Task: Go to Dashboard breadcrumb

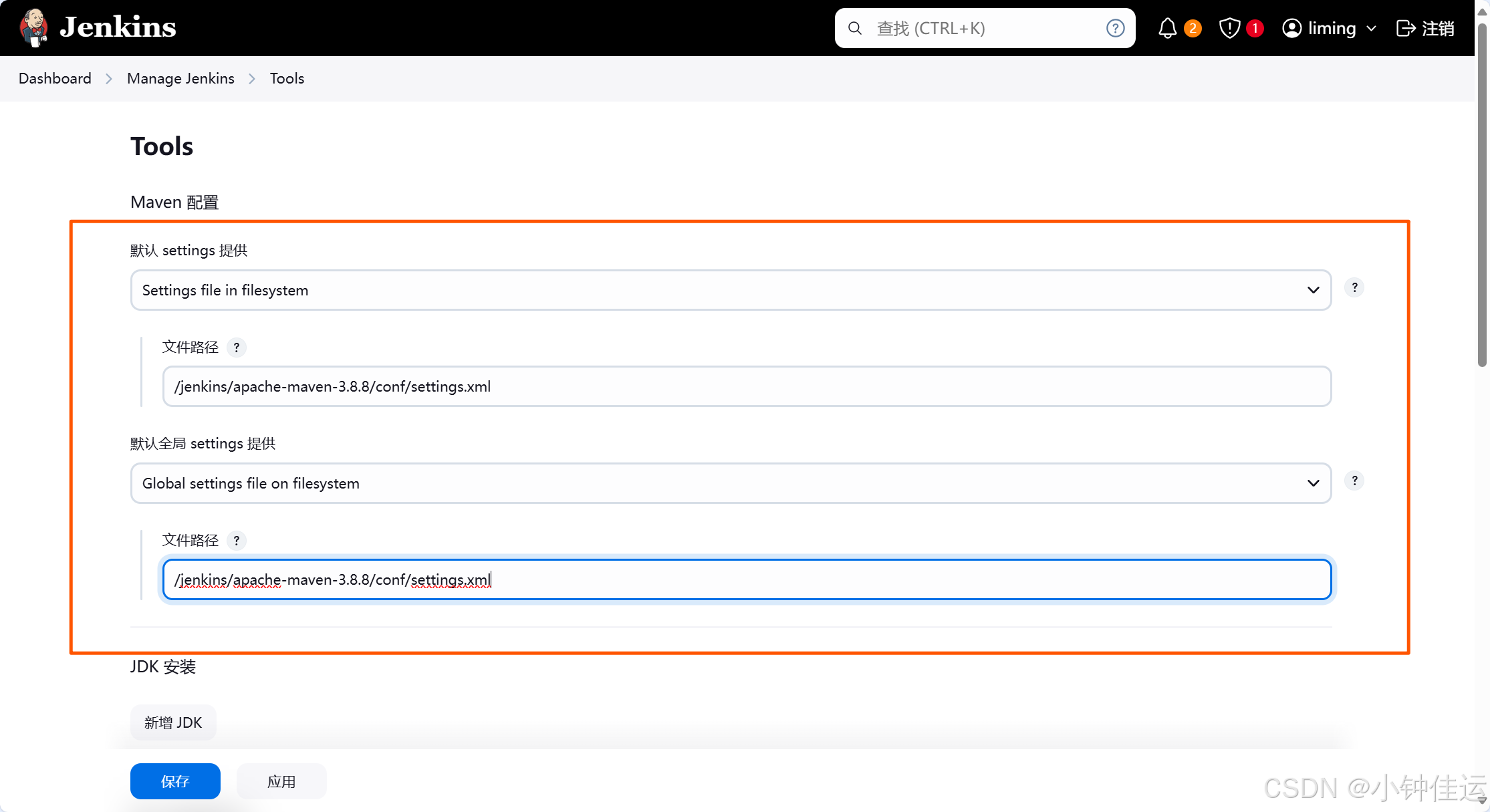Action: (x=55, y=78)
